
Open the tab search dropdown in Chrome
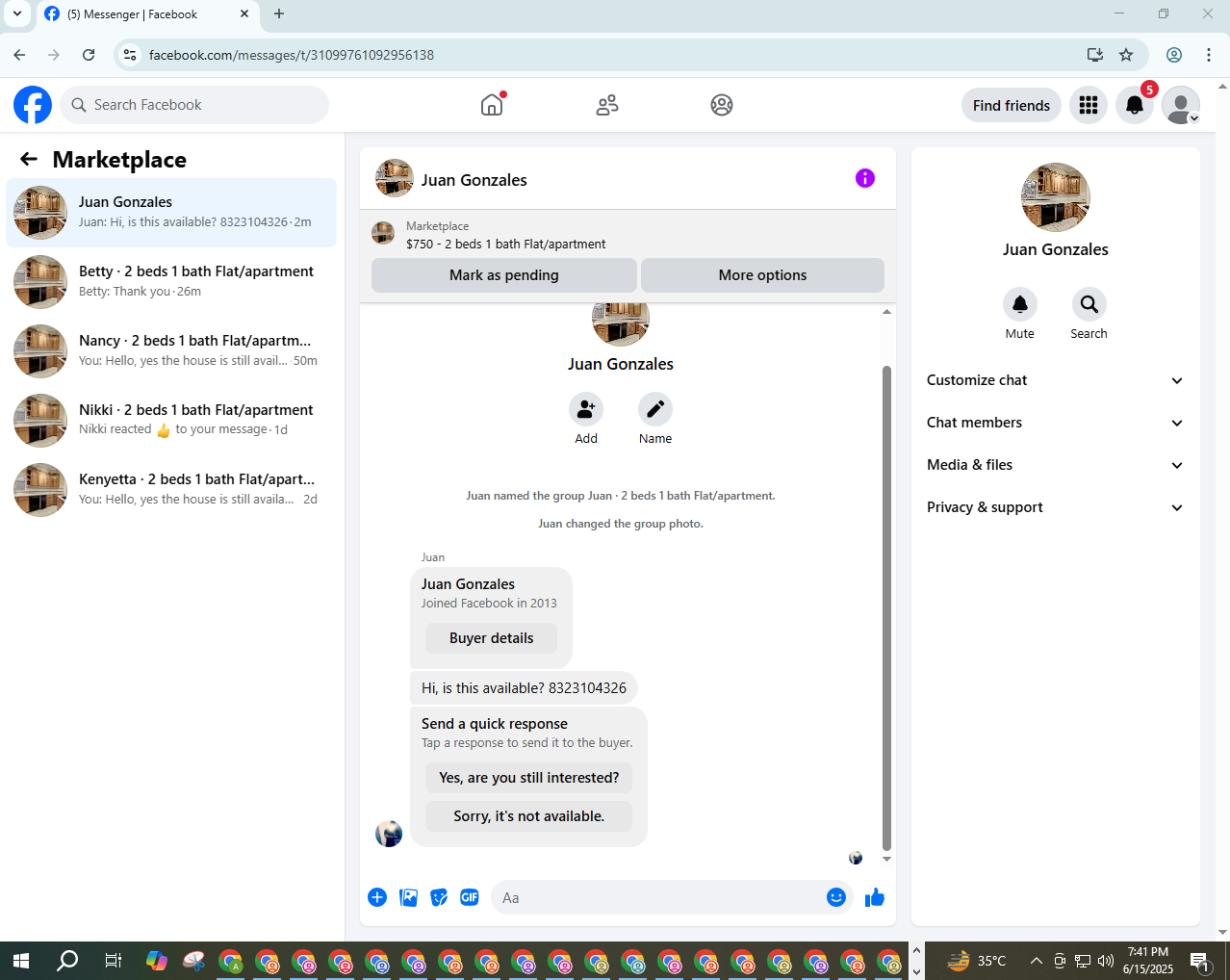17,13
